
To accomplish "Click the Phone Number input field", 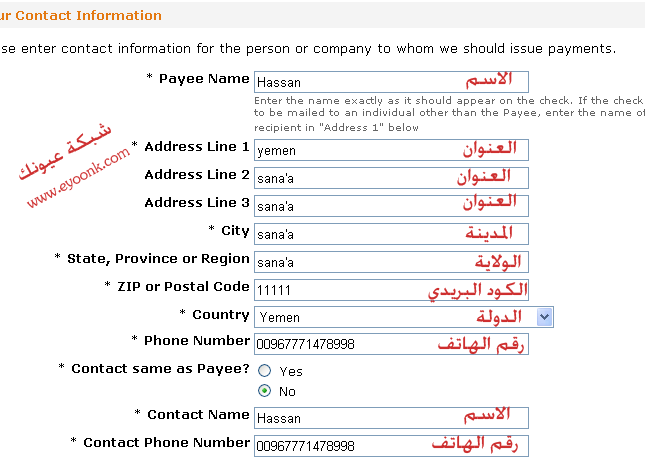I will [x=391, y=344].
